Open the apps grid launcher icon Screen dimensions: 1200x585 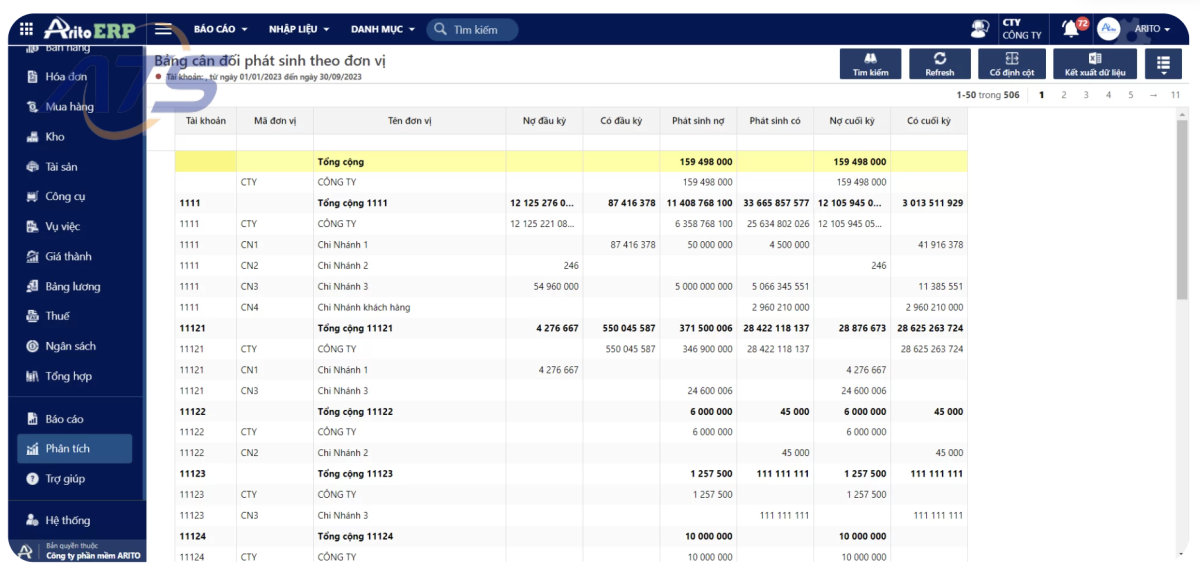[26, 30]
